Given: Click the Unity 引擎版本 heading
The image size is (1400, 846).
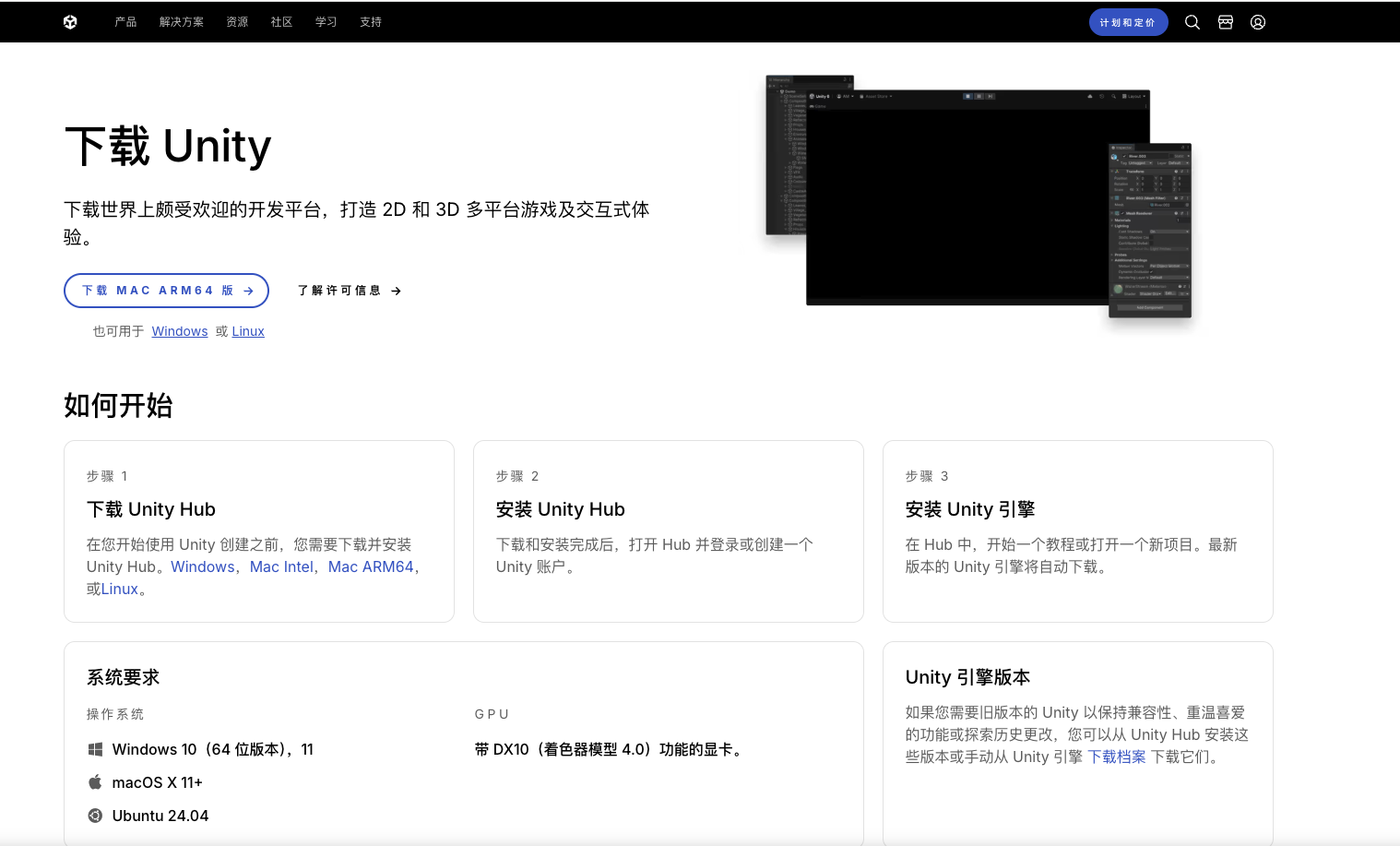Looking at the screenshot, I should tap(968, 677).
